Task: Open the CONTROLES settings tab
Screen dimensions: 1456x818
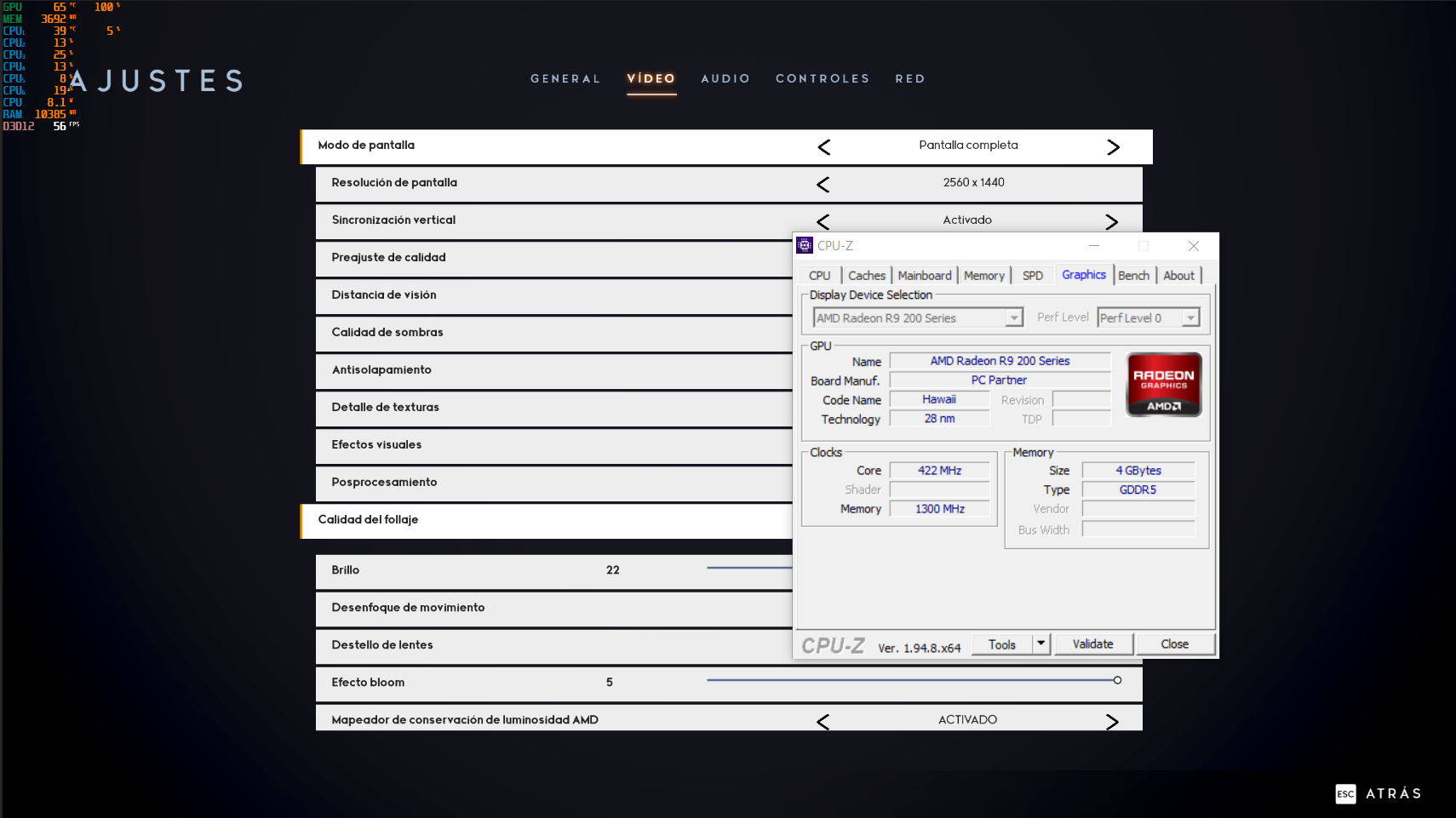Action: [x=823, y=78]
